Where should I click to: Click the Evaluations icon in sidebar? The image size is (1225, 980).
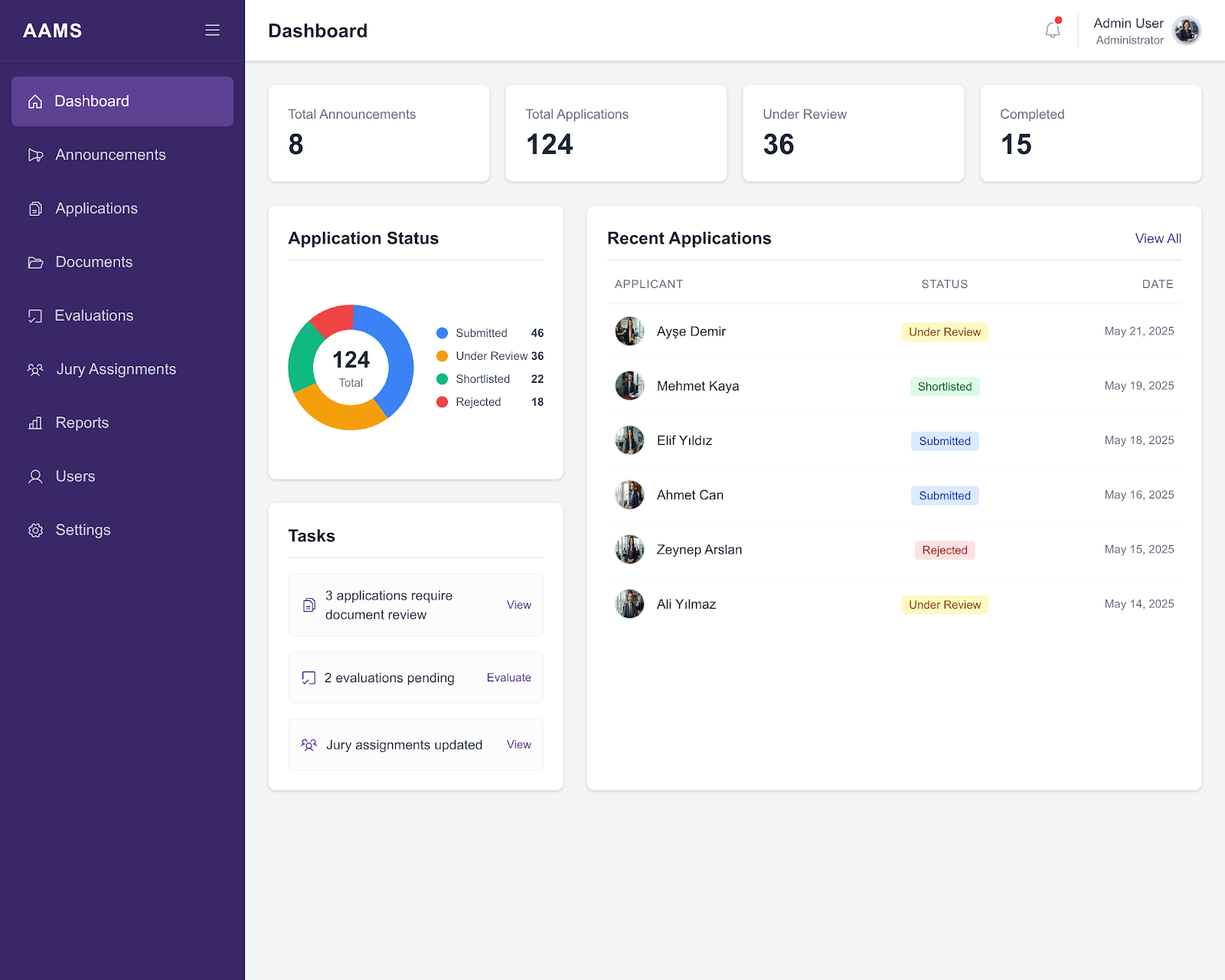pyautogui.click(x=35, y=315)
